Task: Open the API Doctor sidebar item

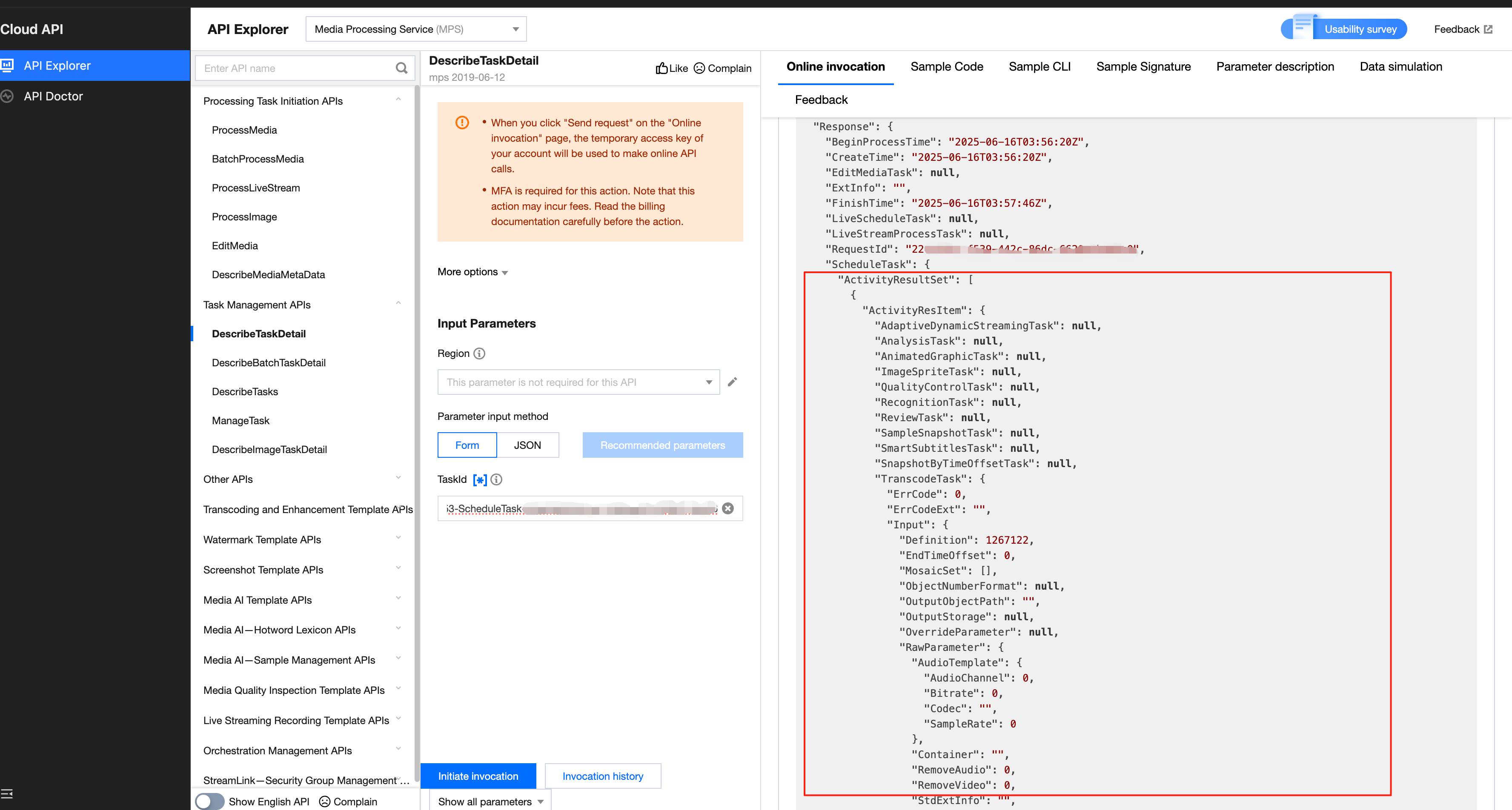Action: tap(53, 96)
